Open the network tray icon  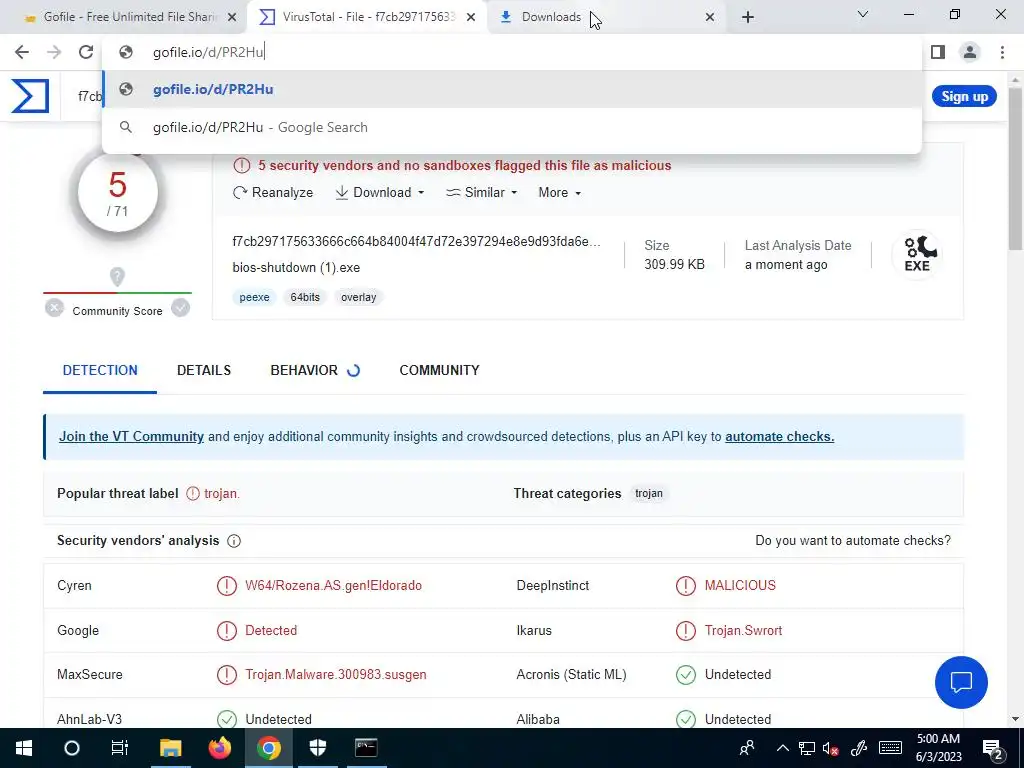click(807, 748)
